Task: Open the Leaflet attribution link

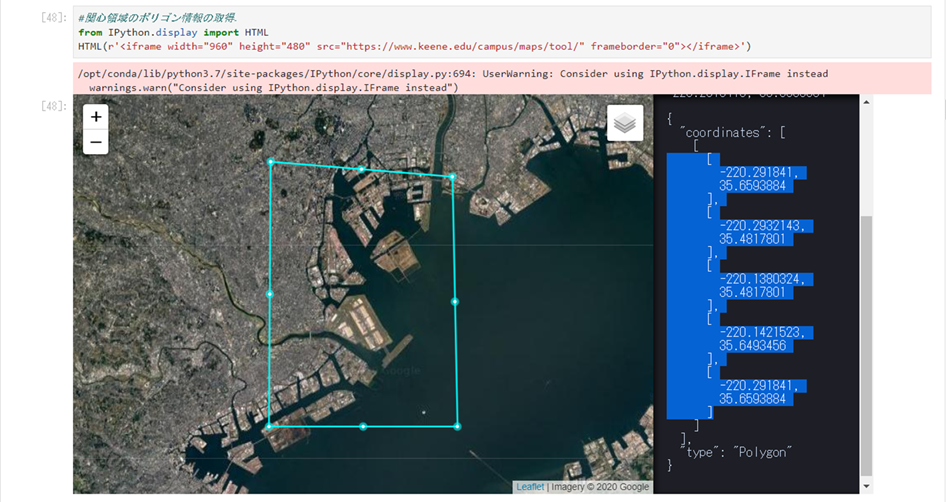Action: (x=530, y=486)
